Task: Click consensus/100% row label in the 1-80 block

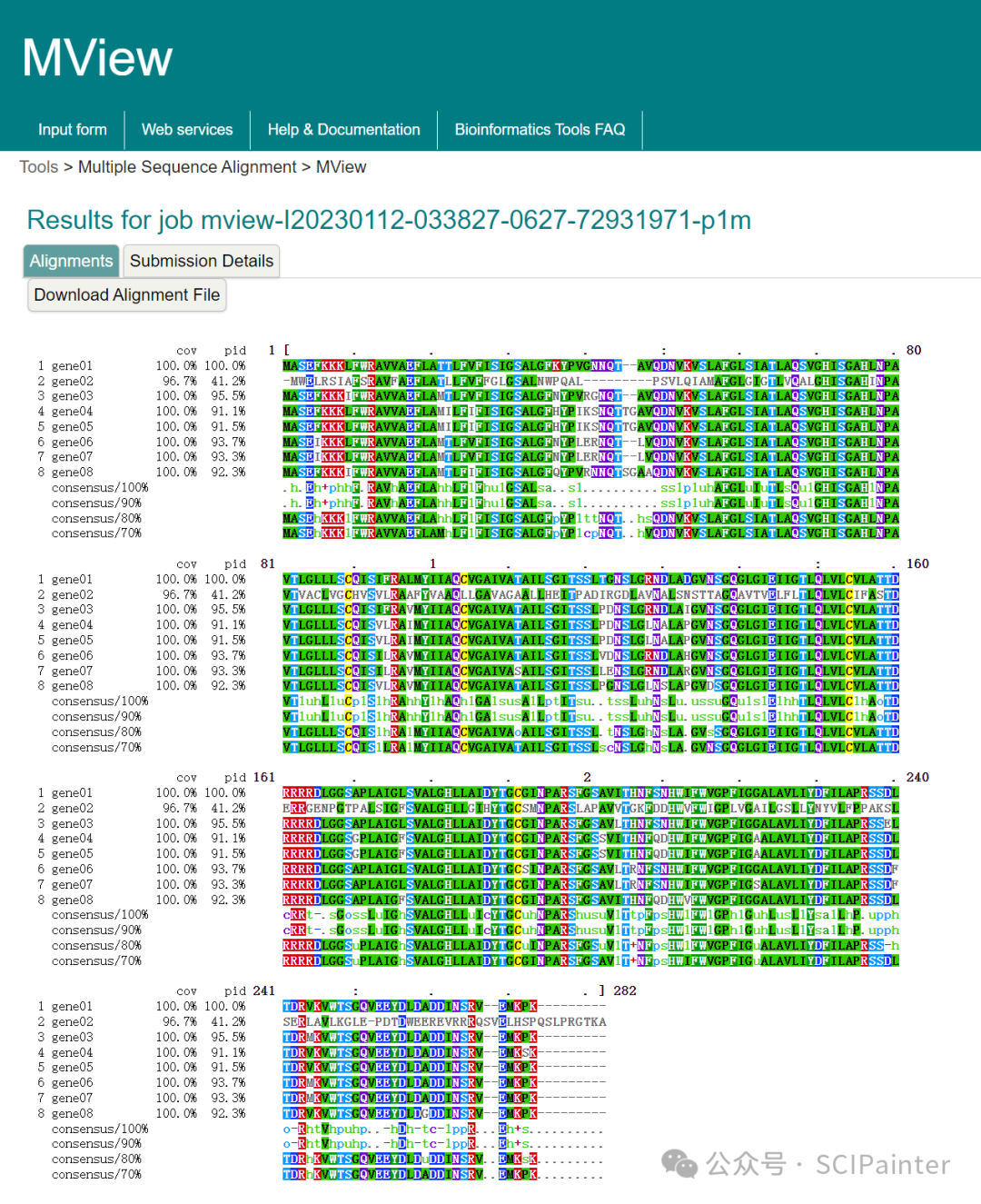Action: pyautogui.click(x=100, y=488)
